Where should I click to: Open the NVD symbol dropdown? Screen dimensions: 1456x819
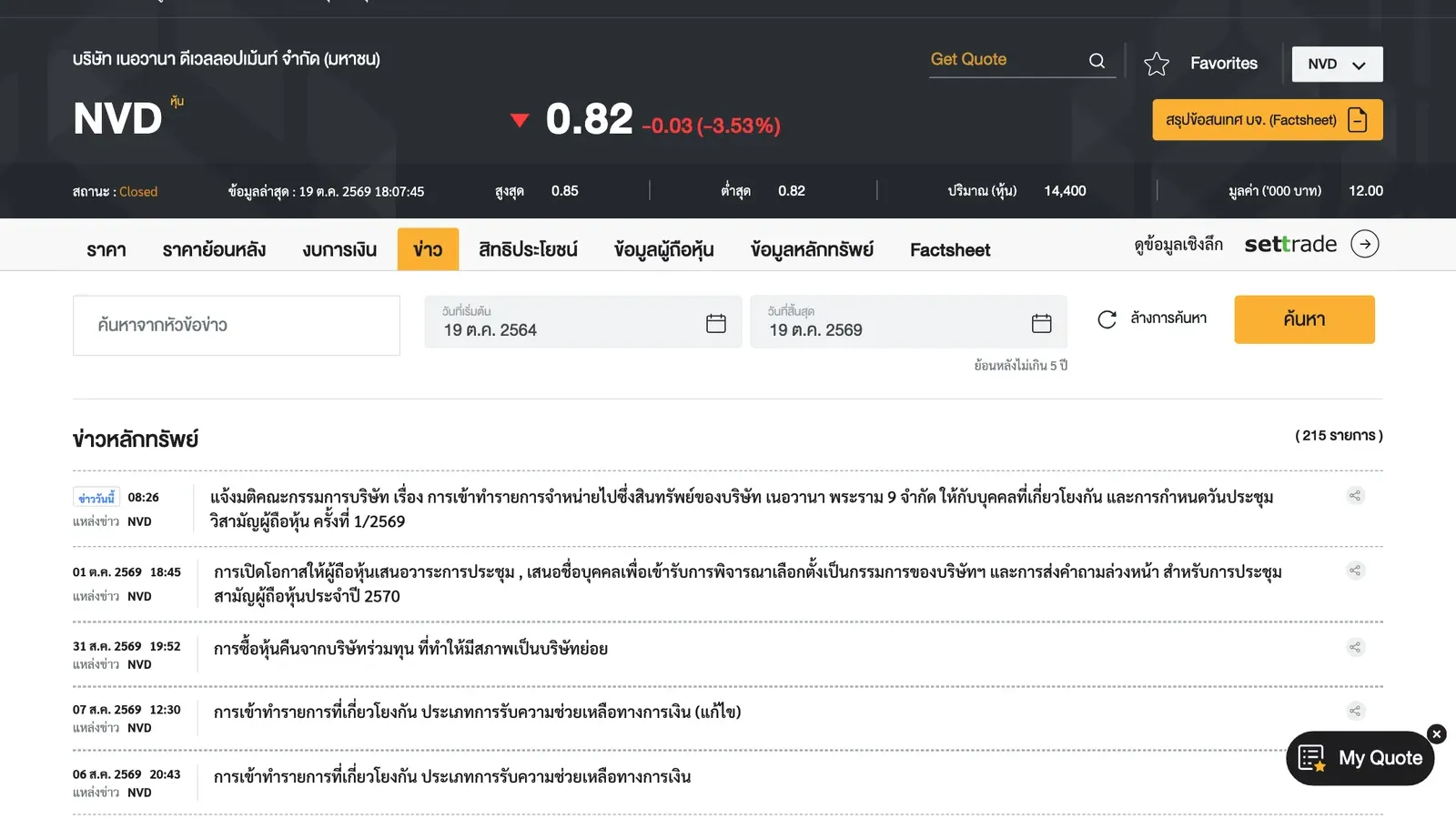coord(1337,65)
